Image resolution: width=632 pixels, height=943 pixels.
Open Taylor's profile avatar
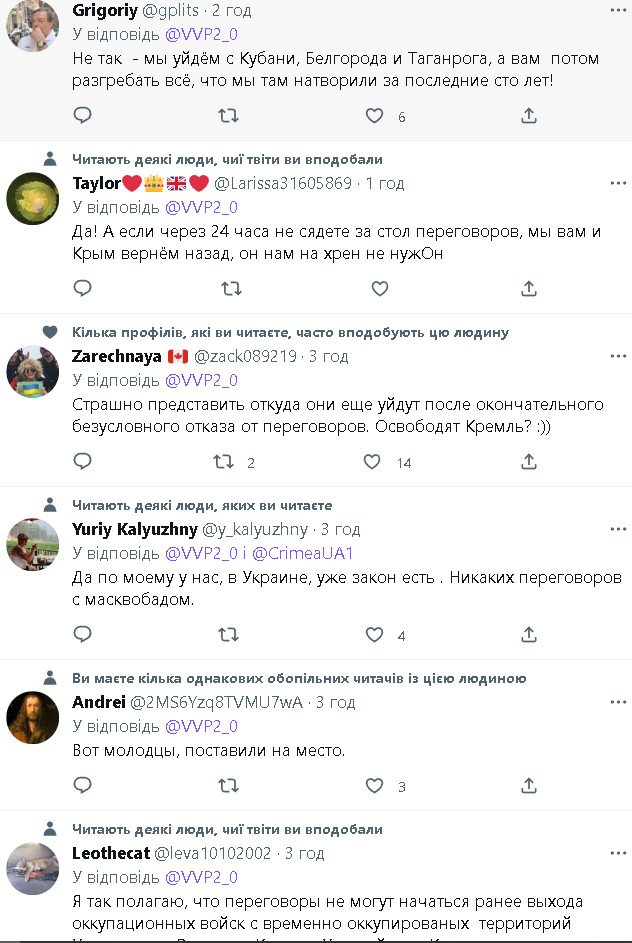click(x=32, y=199)
